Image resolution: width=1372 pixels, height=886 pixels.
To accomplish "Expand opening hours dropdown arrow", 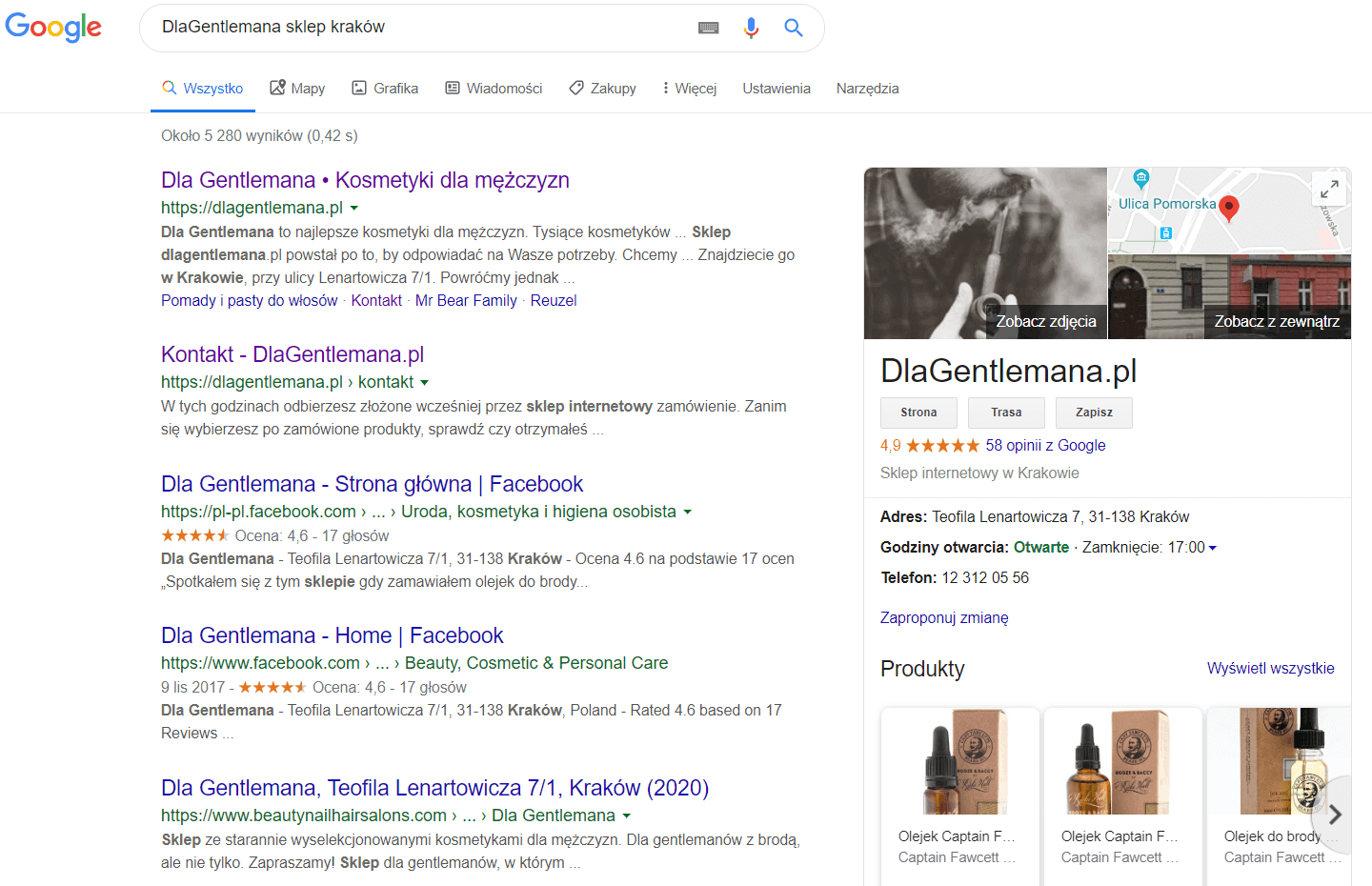I will click(1213, 548).
